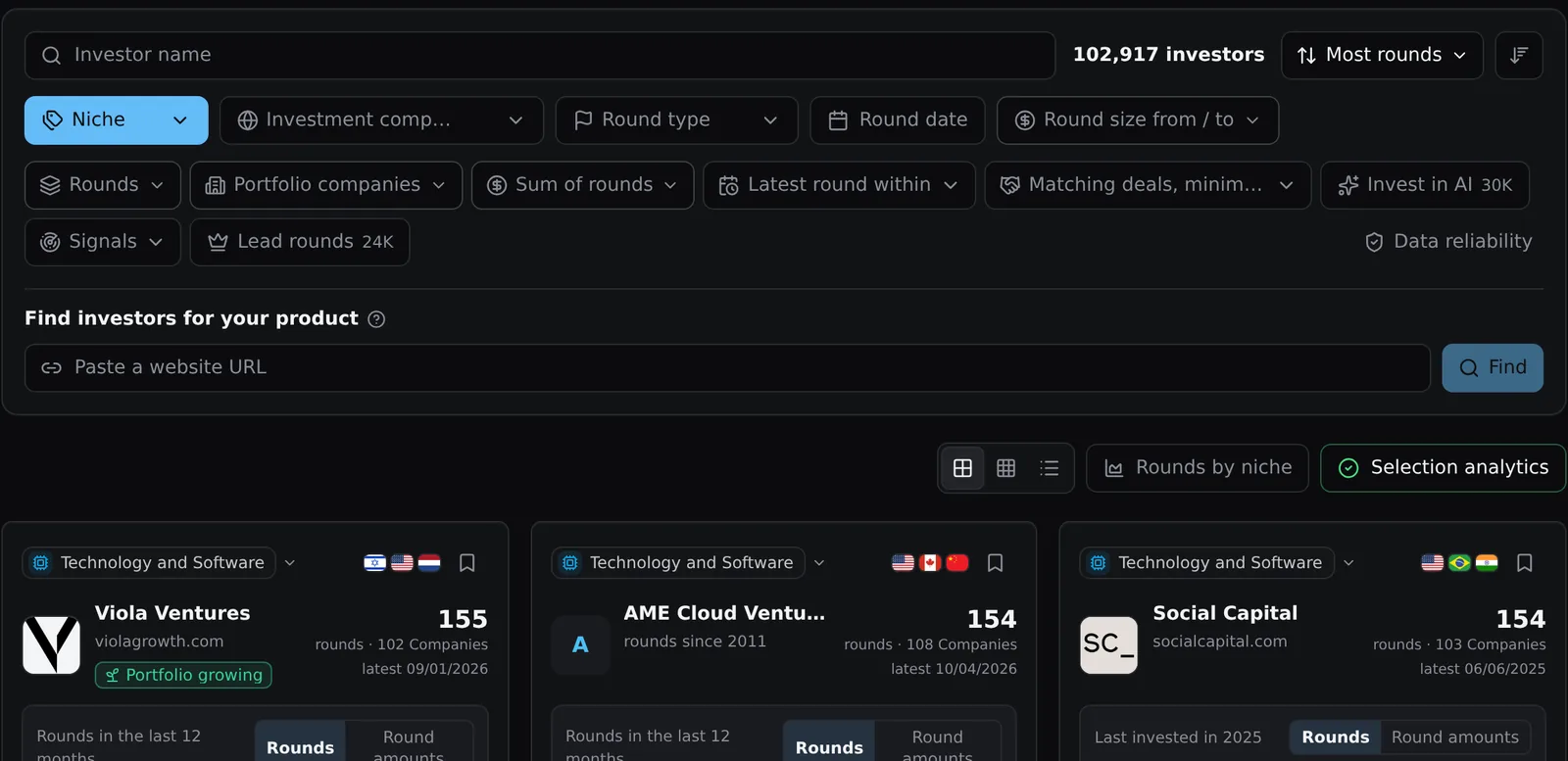
Task: Select Rounds tab on Social Capital card
Action: [1335, 737]
